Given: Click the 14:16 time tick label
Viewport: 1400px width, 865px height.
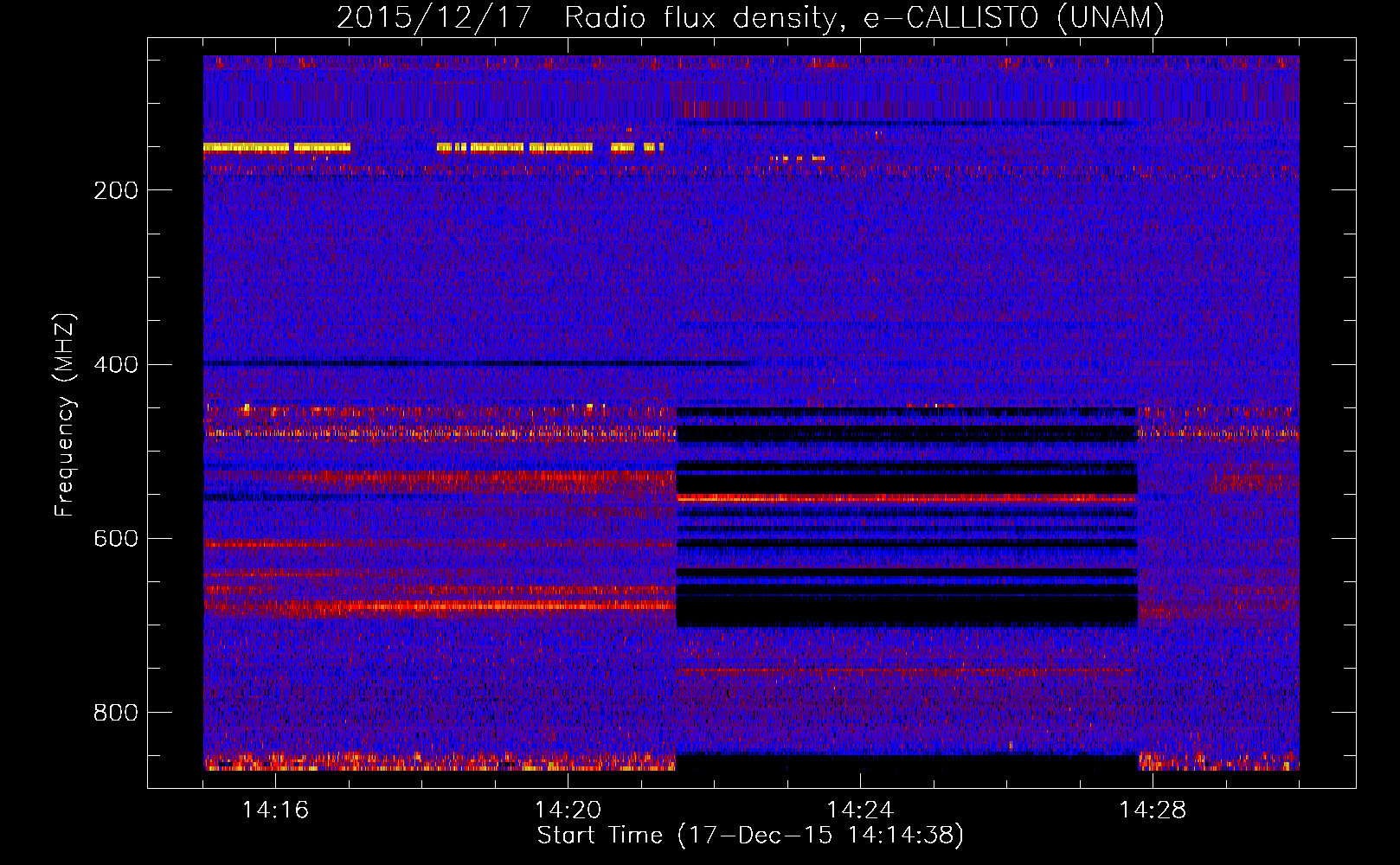Looking at the screenshot, I should click(275, 810).
